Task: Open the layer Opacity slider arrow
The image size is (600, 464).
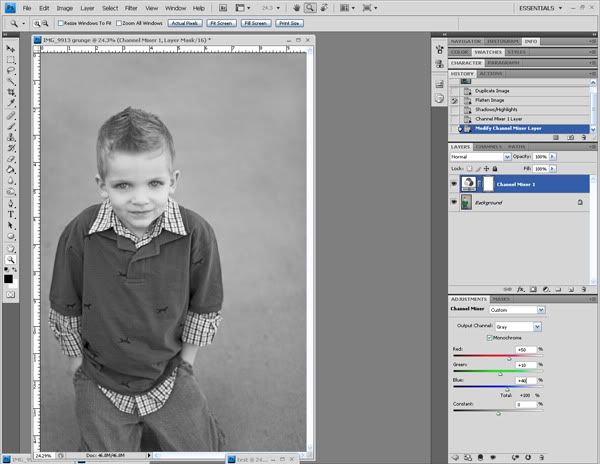Action: coord(552,156)
